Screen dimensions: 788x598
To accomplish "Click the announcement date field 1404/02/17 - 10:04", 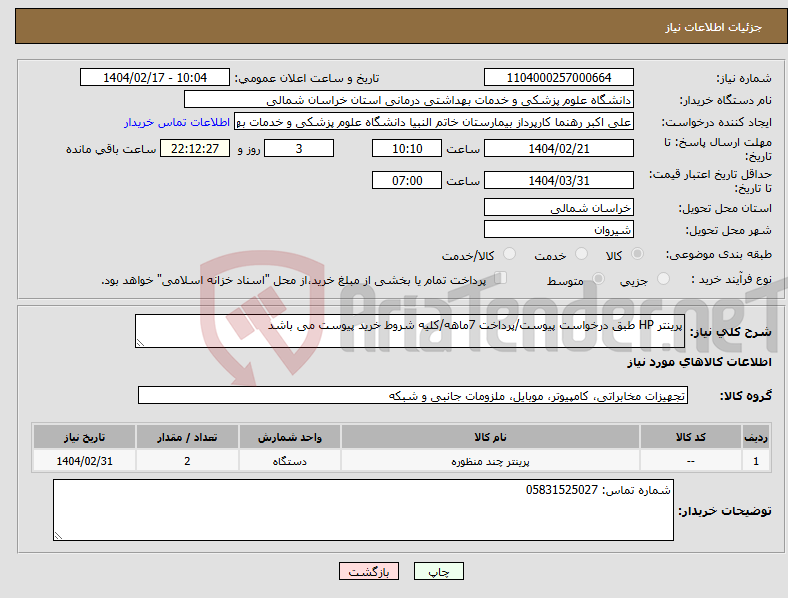I will 155,77.
